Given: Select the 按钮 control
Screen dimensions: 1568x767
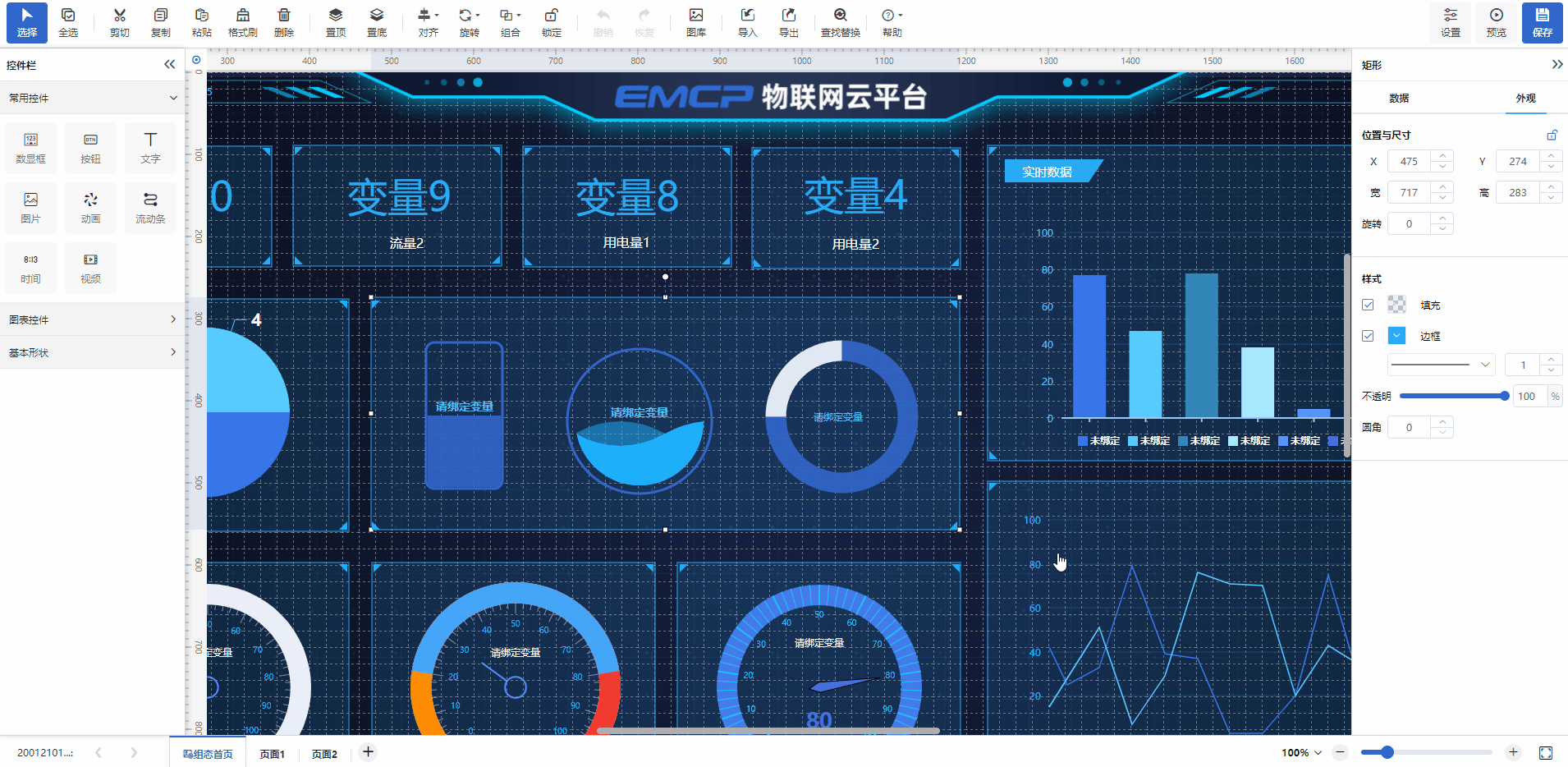Looking at the screenshot, I should [x=91, y=148].
